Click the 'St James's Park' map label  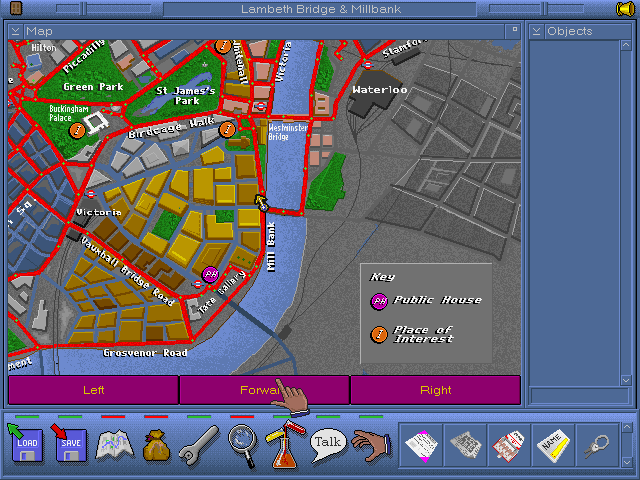tap(186, 96)
